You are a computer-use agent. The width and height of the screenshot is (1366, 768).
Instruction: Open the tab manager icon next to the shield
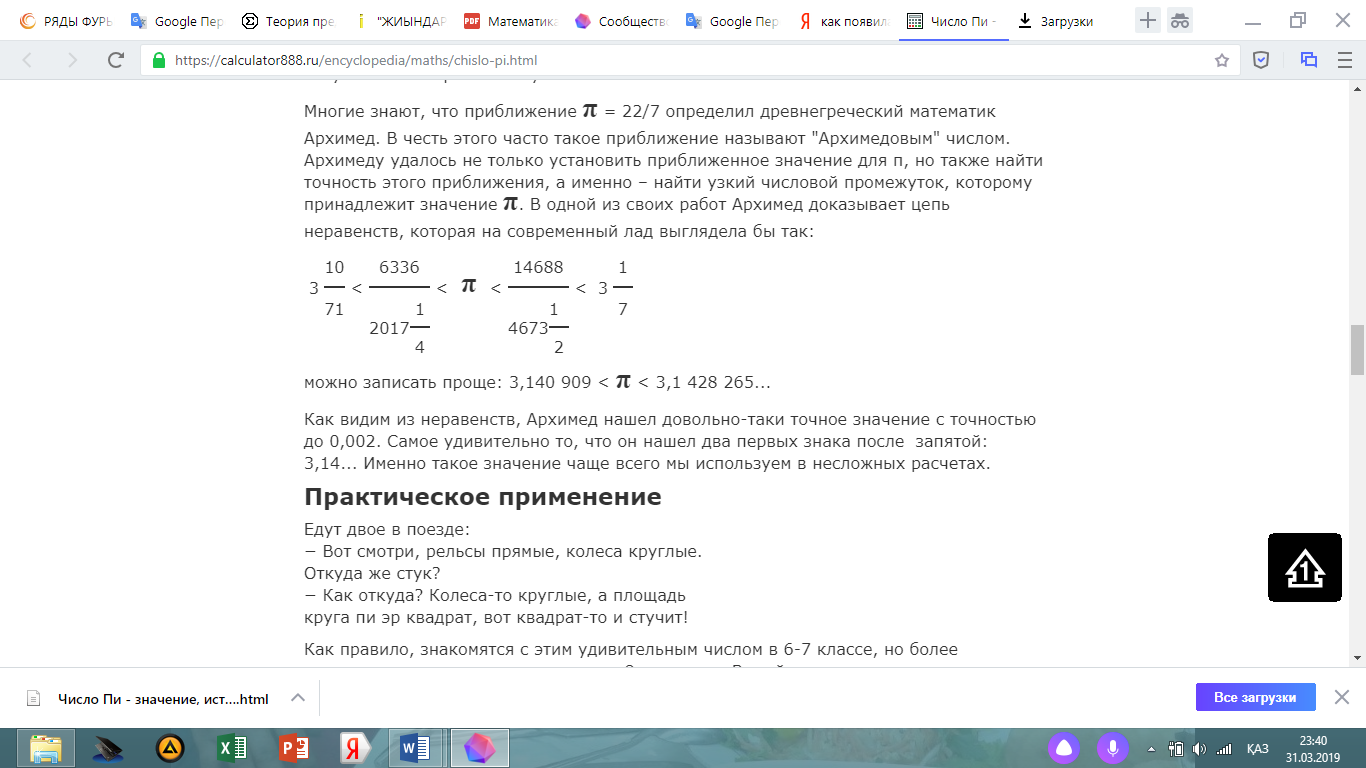click(x=1309, y=60)
